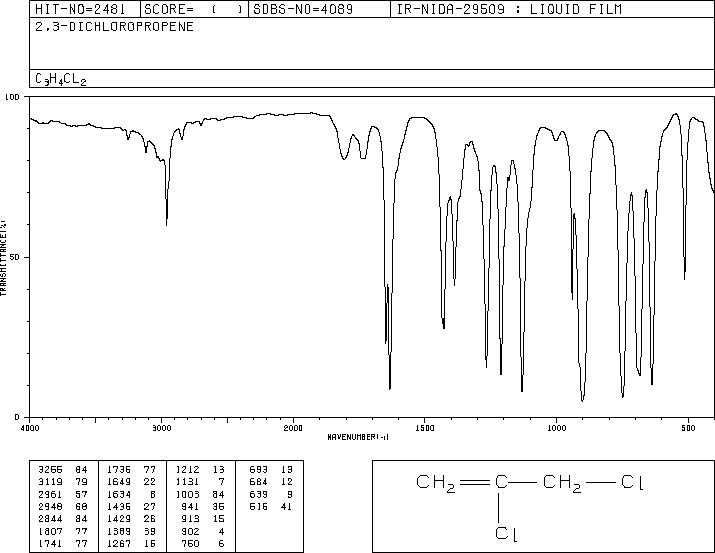Viewport: 715px width, 553px height.
Task: Click the 2000 wavenumber axis label
Action: pyautogui.click(x=293, y=428)
